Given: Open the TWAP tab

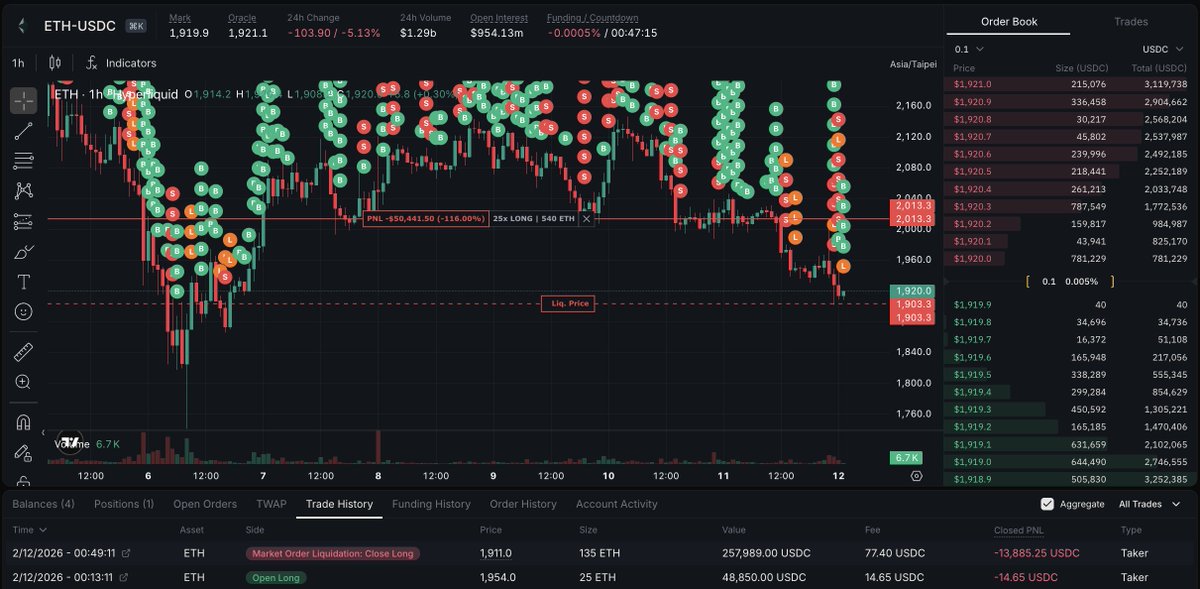Looking at the screenshot, I should pos(271,504).
